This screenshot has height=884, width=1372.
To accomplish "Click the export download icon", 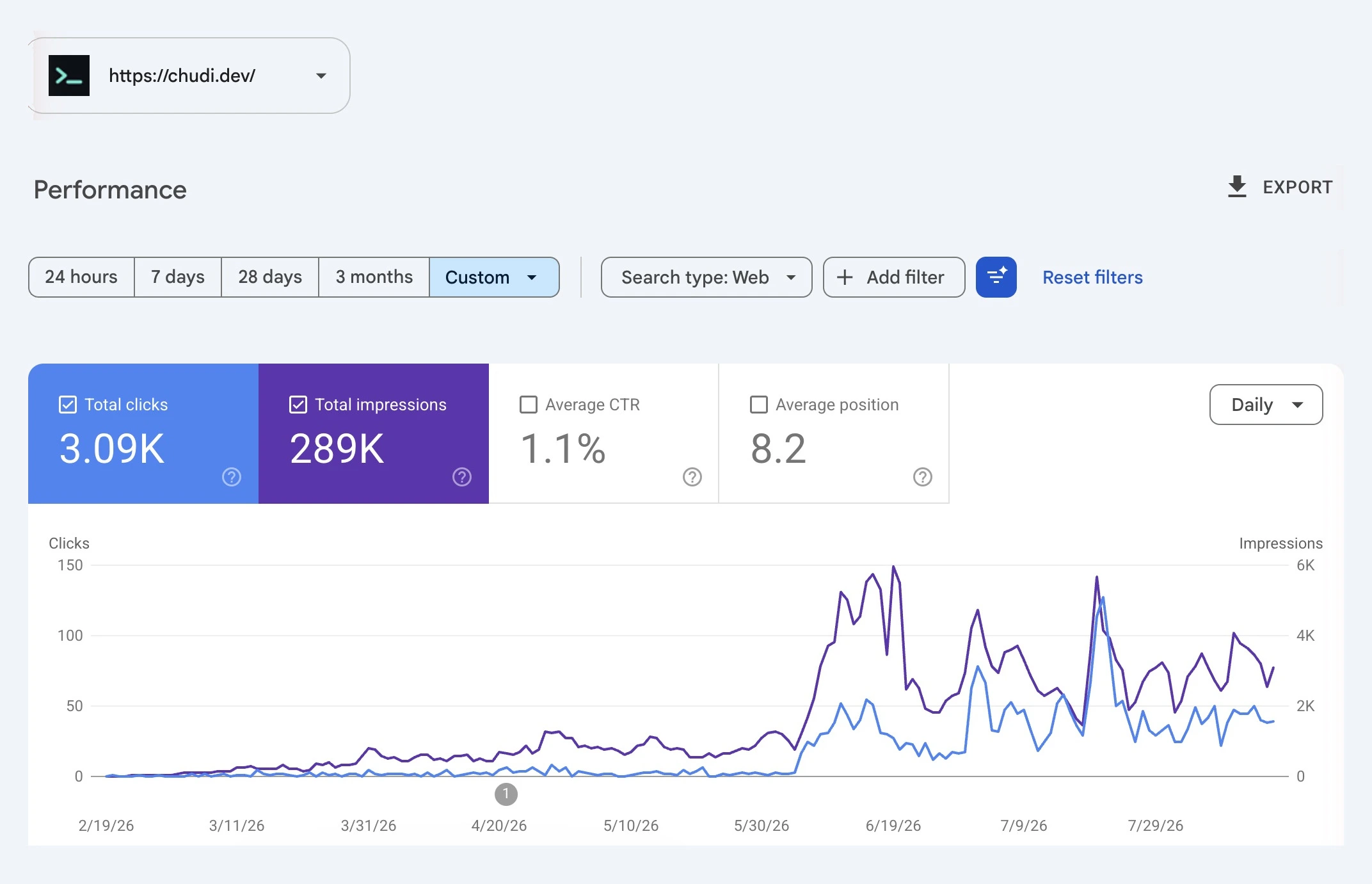I will 1237,187.
